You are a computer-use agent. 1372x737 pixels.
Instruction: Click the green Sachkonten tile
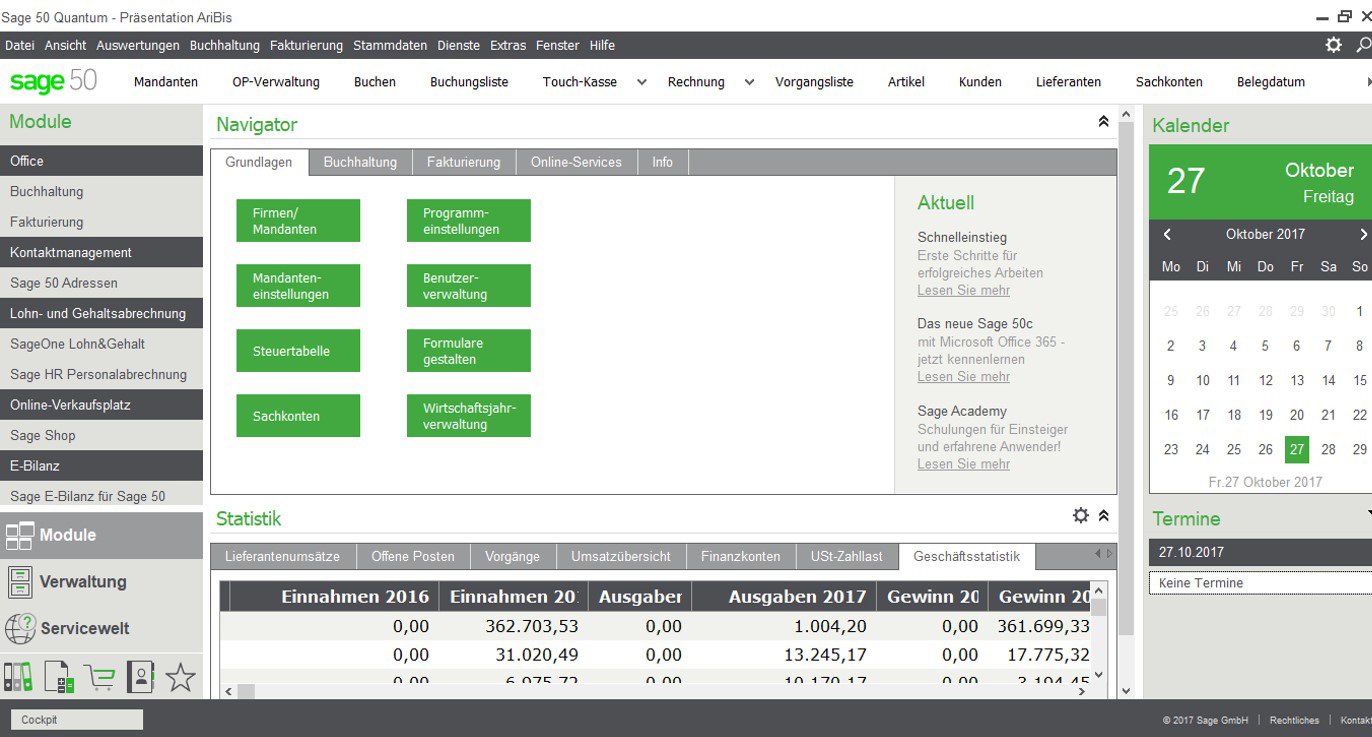[x=298, y=416]
